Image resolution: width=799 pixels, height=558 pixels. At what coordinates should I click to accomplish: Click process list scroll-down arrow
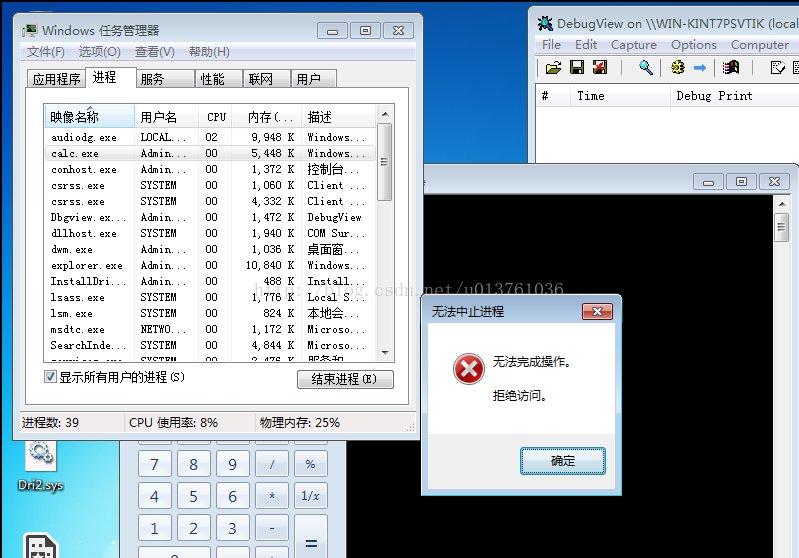coord(385,353)
